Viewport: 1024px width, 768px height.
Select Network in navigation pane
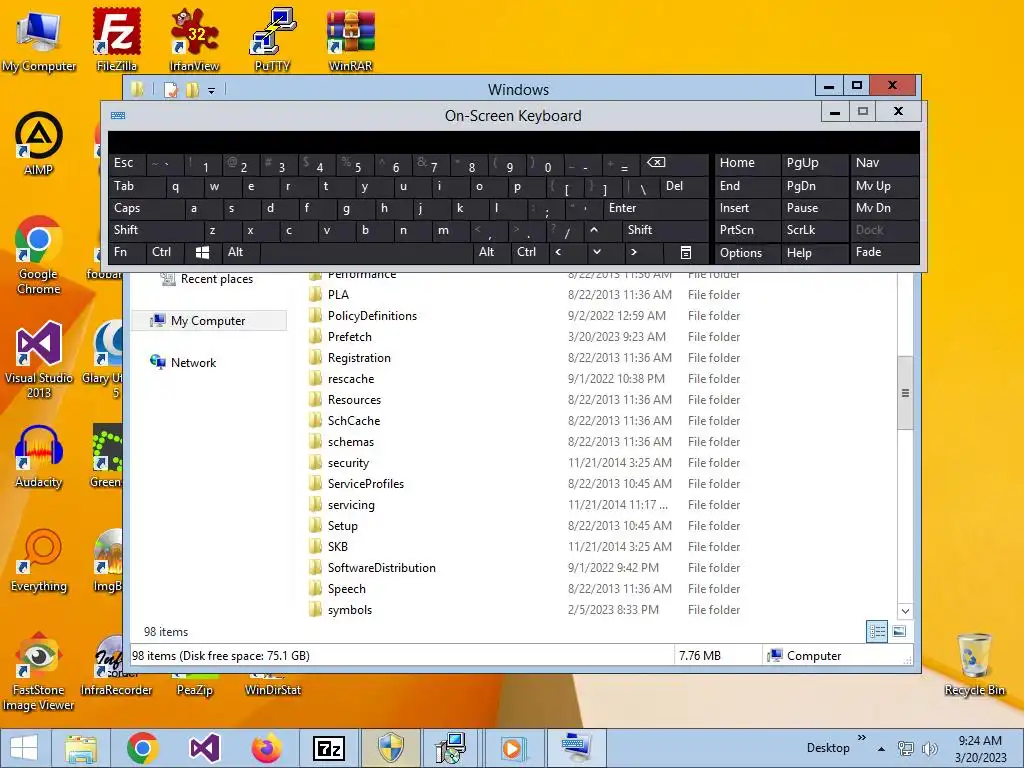[x=193, y=362]
